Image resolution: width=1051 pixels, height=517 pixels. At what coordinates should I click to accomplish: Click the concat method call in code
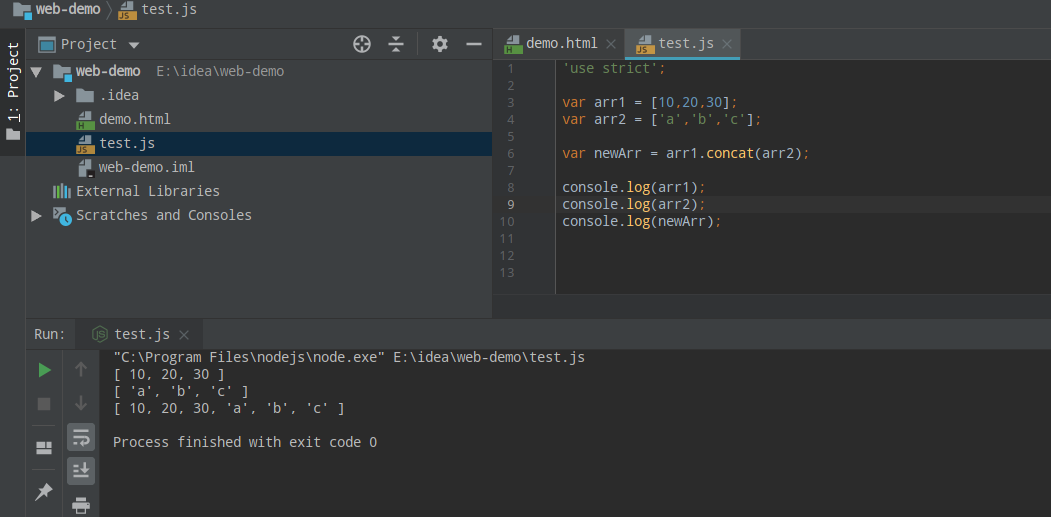(729, 154)
